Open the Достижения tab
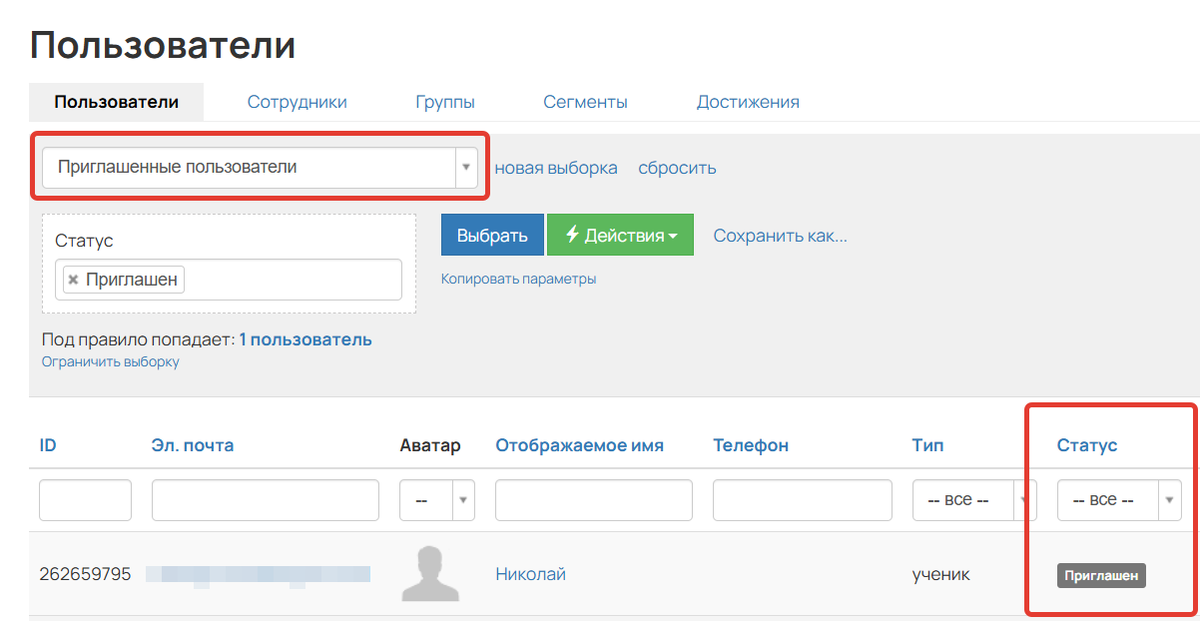The height and width of the screenshot is (621, 1200). 747,101
